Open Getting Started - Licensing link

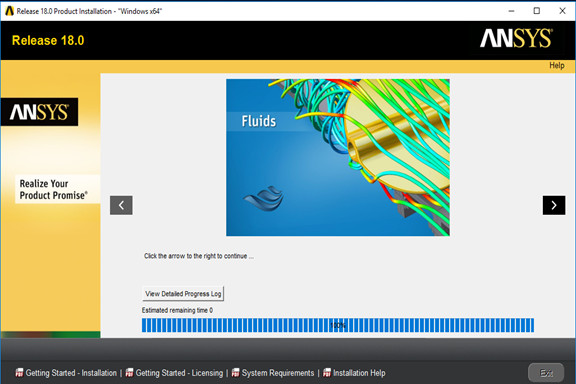[179, 373]
